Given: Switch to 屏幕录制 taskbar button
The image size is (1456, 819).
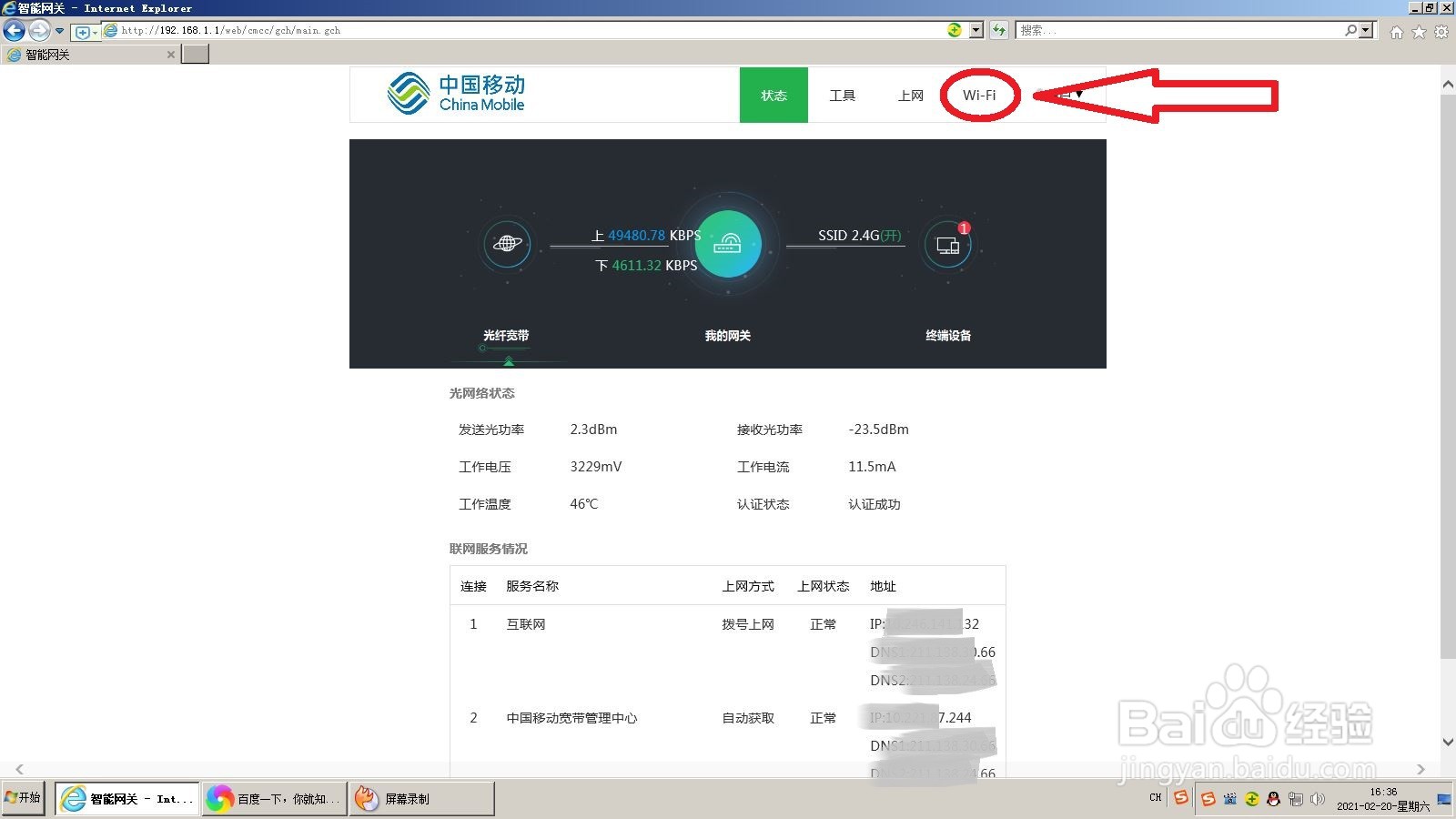Looking at the screenshot, I should pyautogui.click(x=422, y=799).
